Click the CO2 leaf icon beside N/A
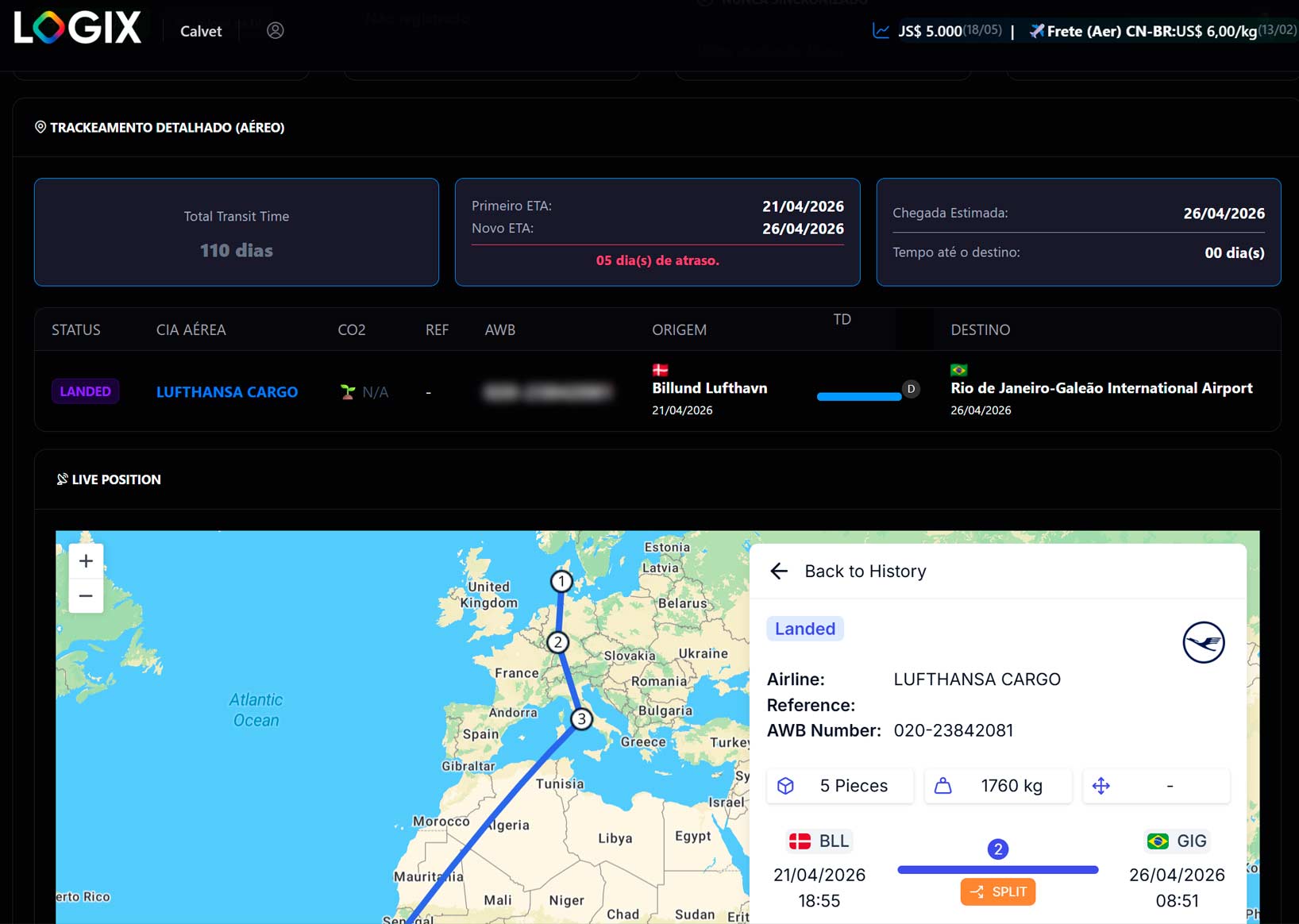 click(x=347, y=391)
